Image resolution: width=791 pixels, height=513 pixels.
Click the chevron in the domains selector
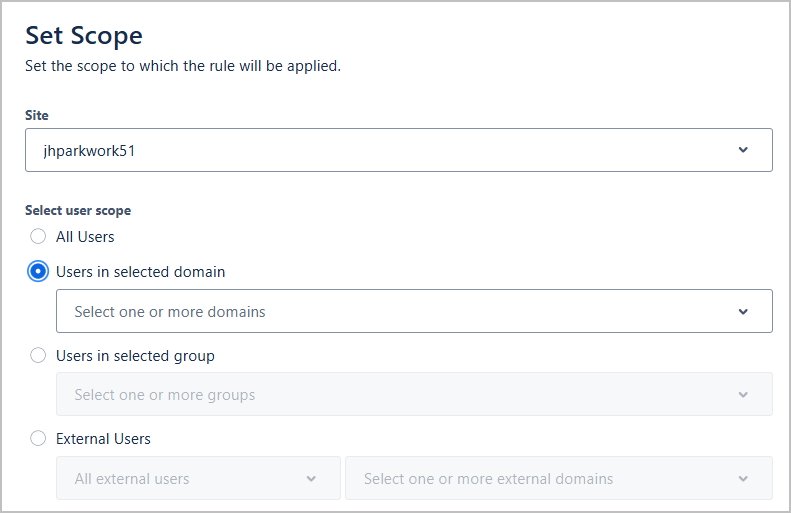(743, 312)
